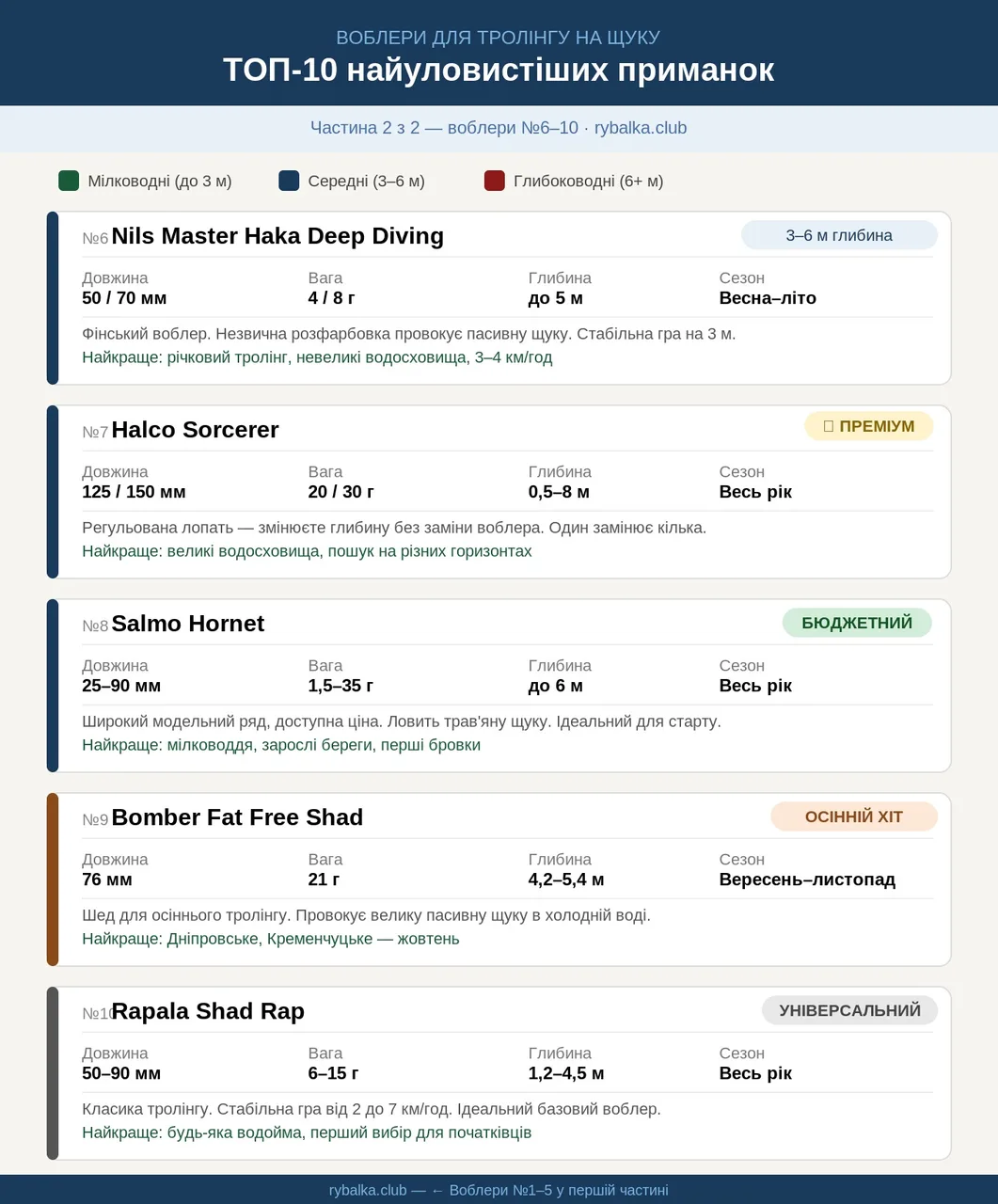Screen dimensions: 998x1204
Task: Click the title 'ТОП-10 найуловистіших приманок'
Action: (499, 70)
